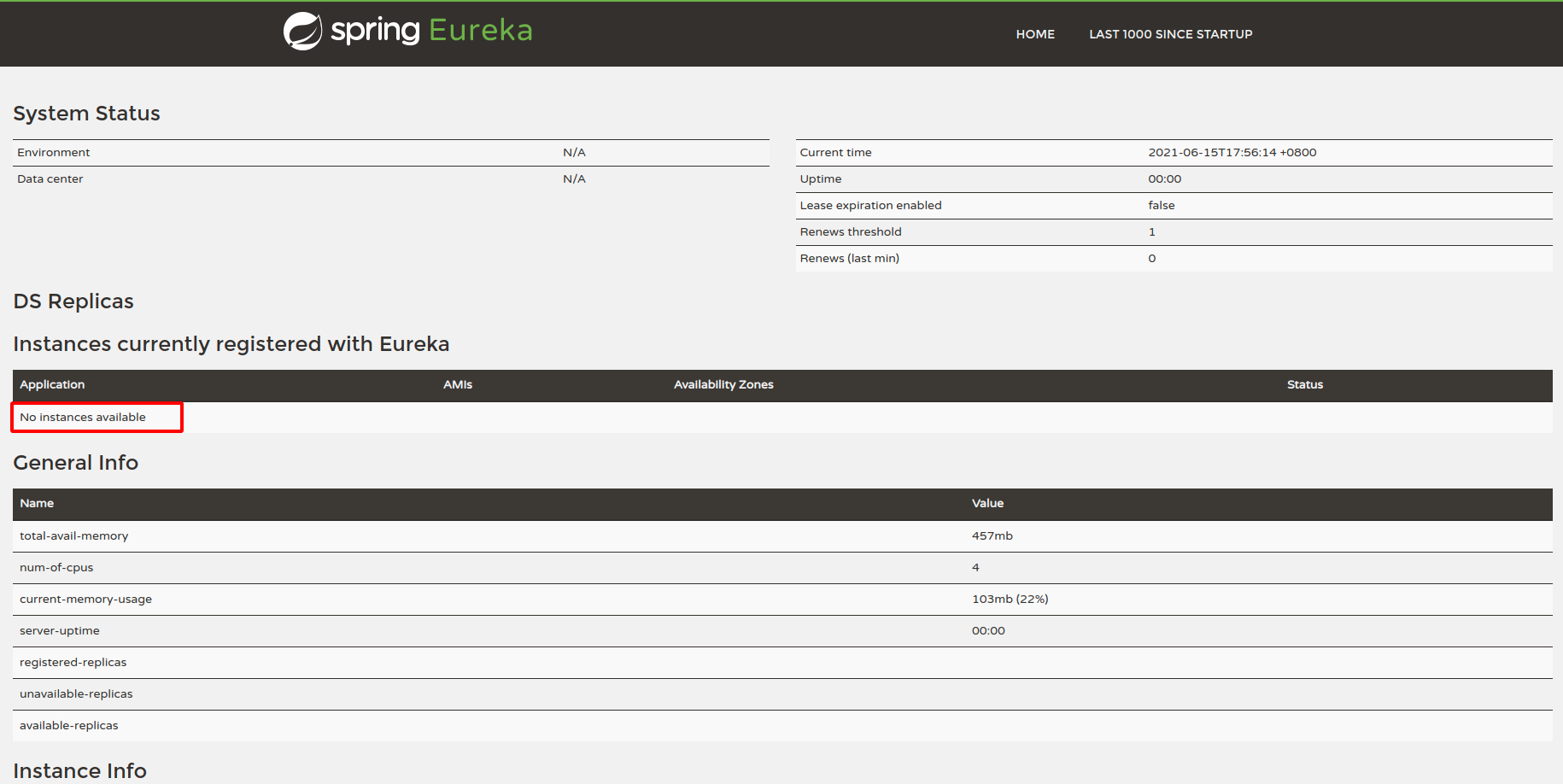
Task: Select the General Info heading
Action: click(76, 463)
